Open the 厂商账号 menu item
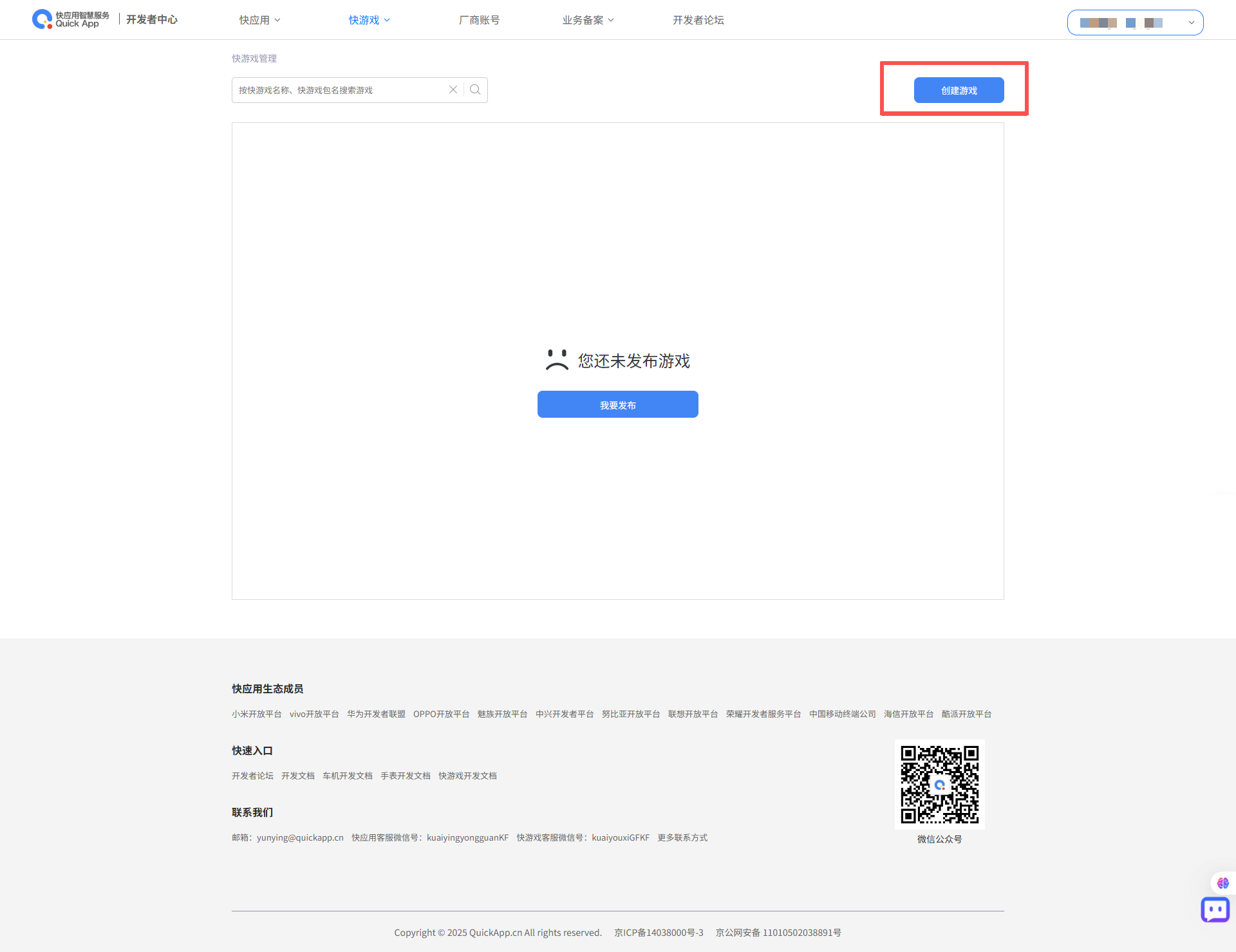1236x952 pixels. pyautogui.click(x=479, y=20)
